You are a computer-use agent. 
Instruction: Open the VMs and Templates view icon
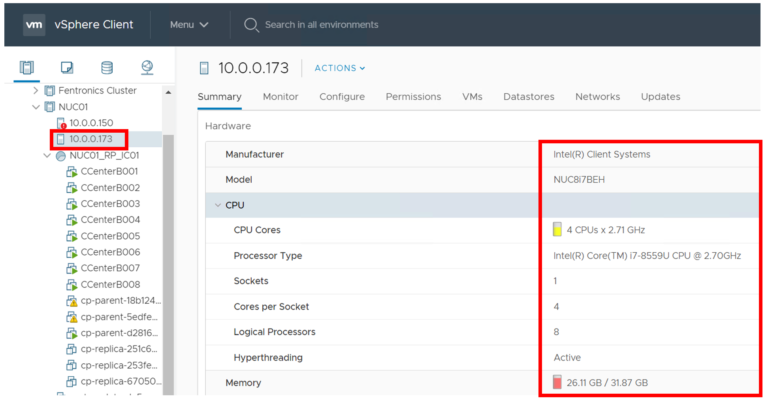(67, 67)
